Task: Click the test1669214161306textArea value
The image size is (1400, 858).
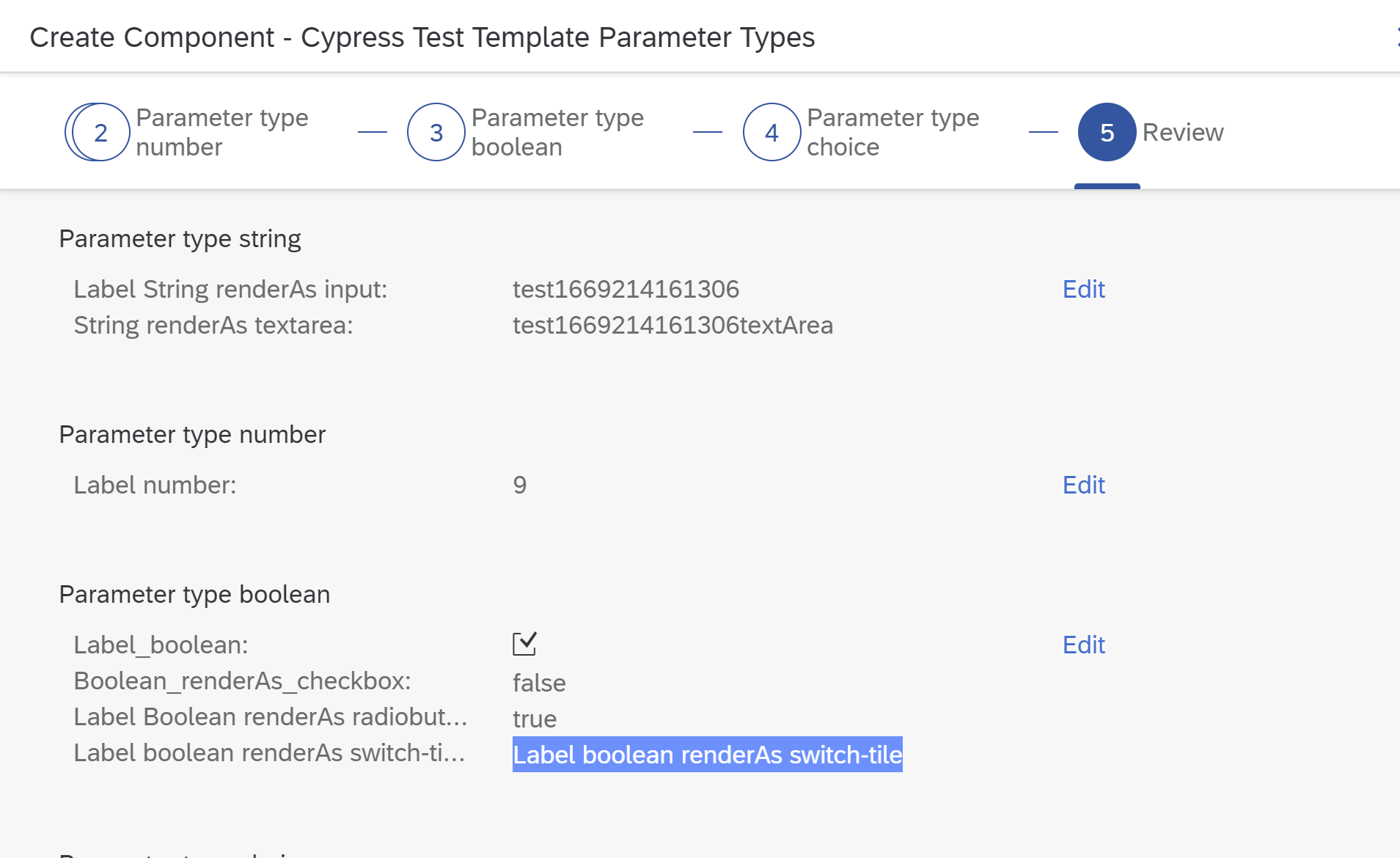Action: [x=672, y=325]
